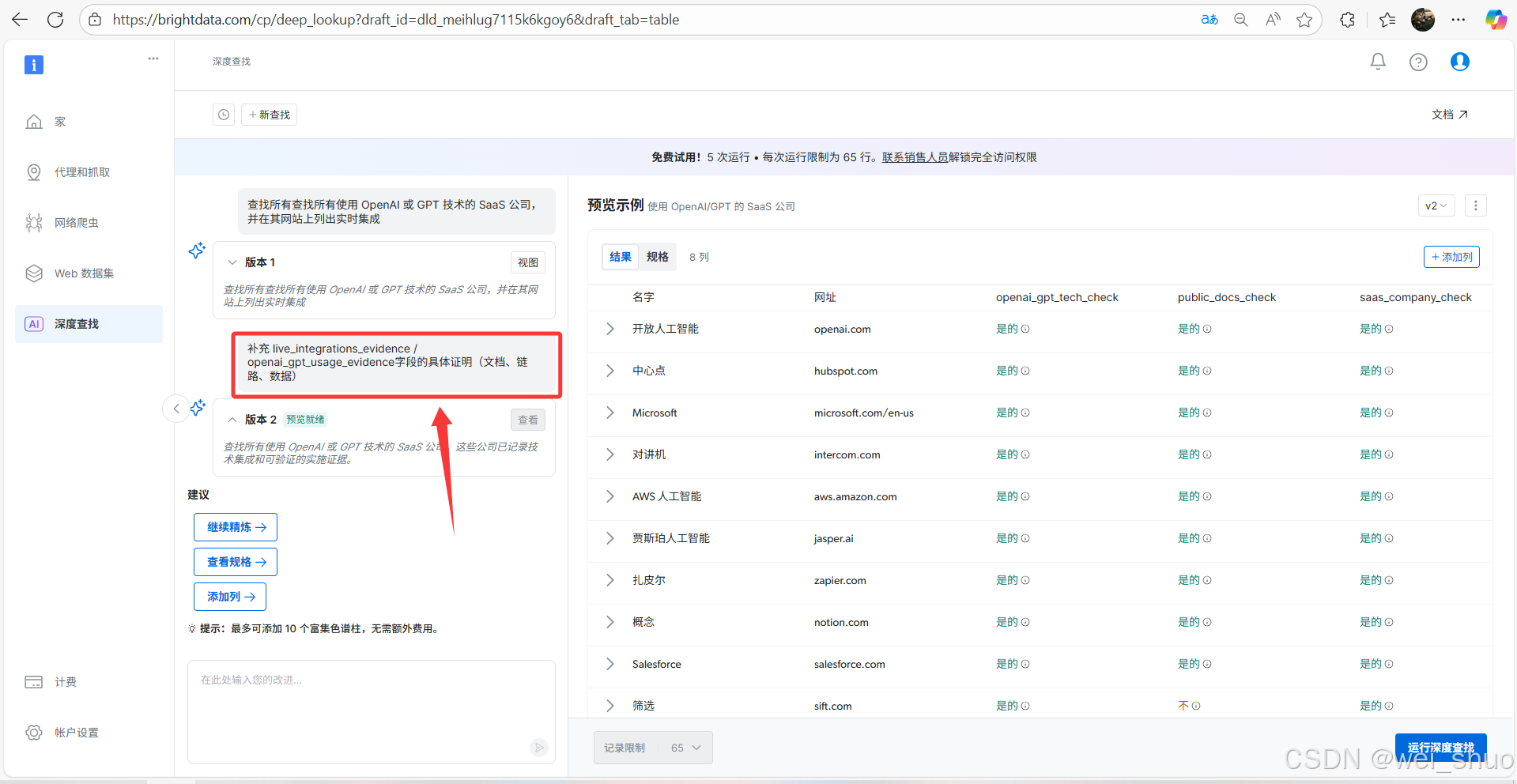Click info icon beside sift.com 不
The height and width of the screenshot is (784, 1517).
[x=1196, y=706]
